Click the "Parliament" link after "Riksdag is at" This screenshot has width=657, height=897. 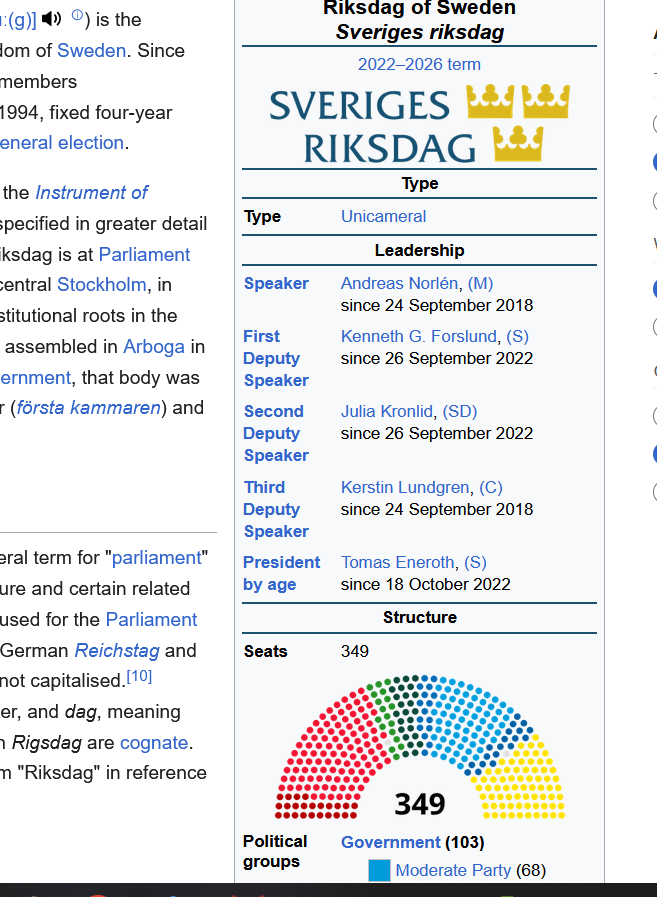144,255
